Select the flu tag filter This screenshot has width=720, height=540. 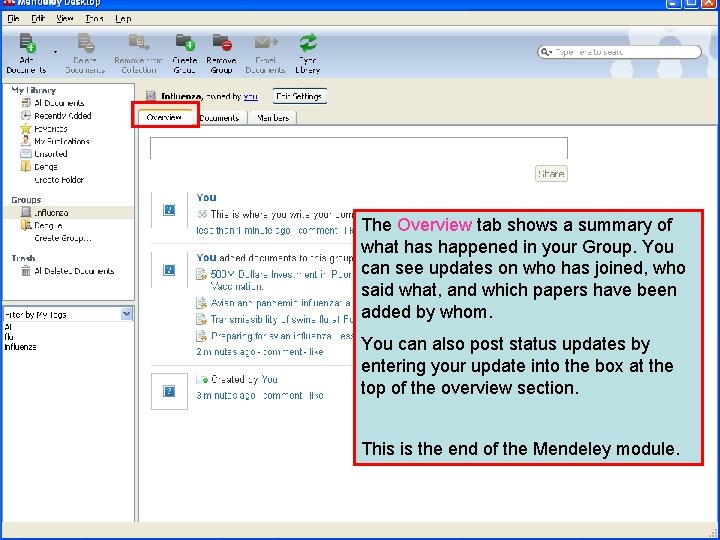(9, 337)
